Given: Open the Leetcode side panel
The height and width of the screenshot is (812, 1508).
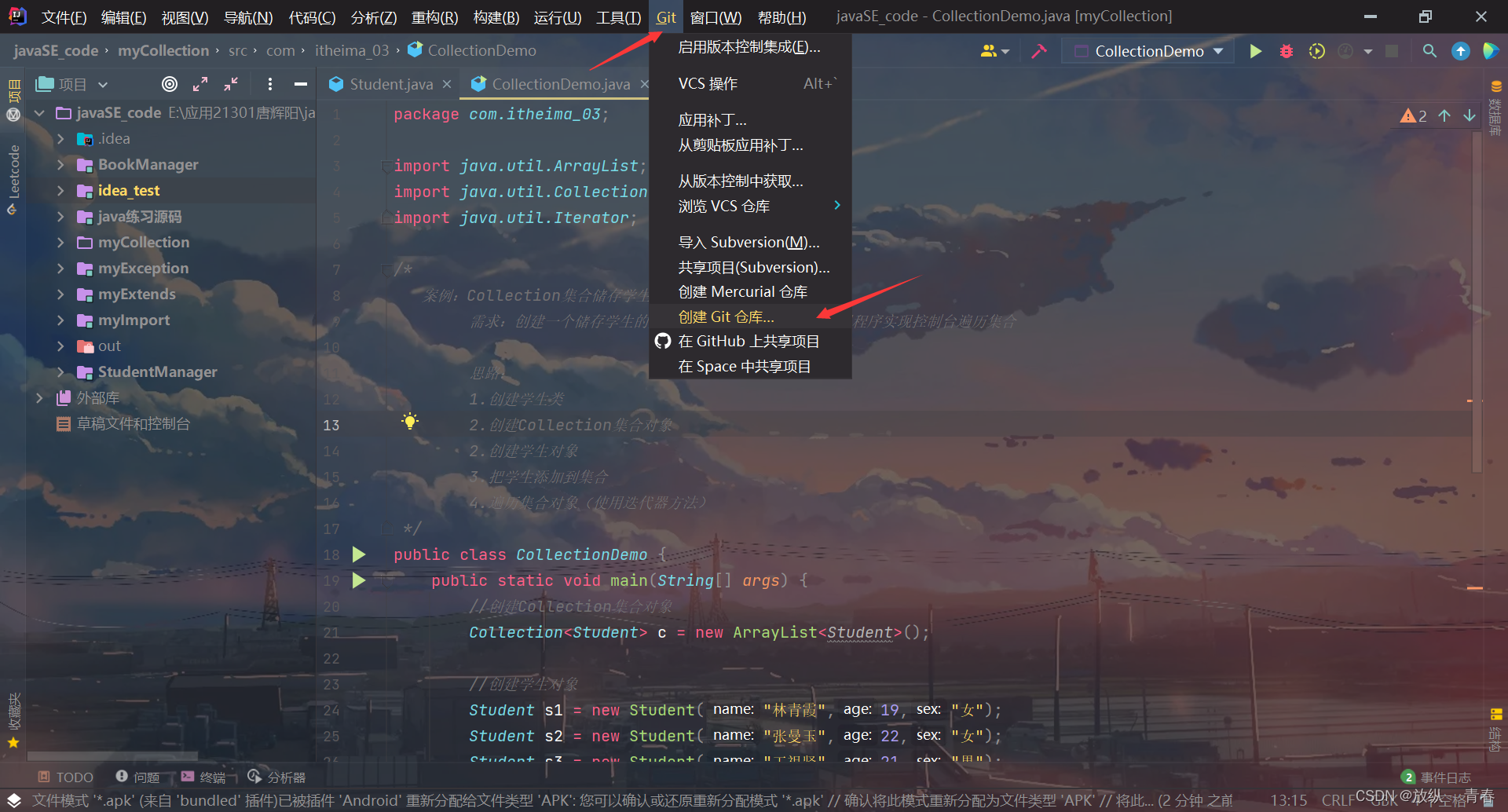Looking at the screenshot, I should pyautogui.click(x=13, y=179).
